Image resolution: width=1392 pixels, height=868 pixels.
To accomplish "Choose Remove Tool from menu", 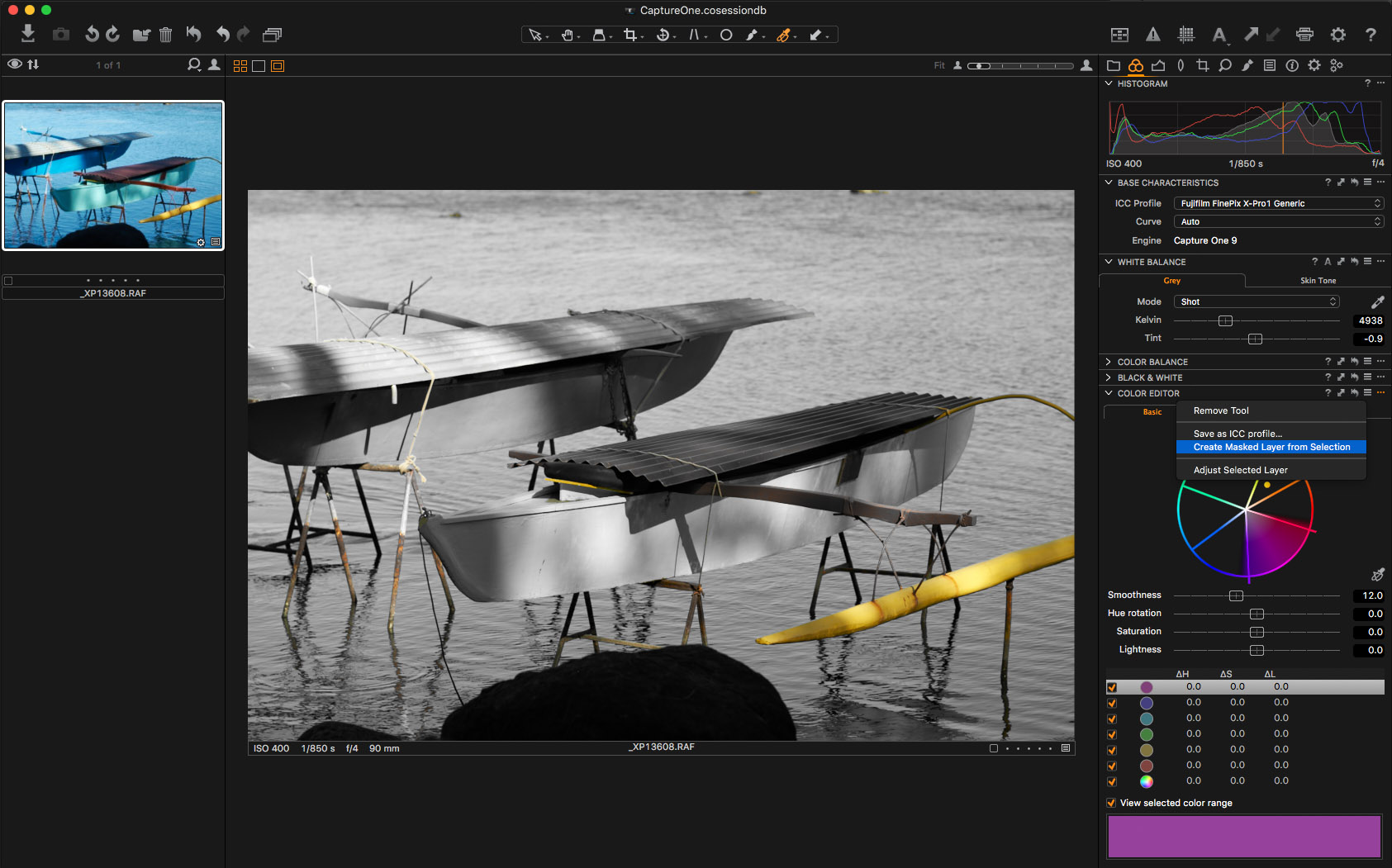I will click(1271, 410).
